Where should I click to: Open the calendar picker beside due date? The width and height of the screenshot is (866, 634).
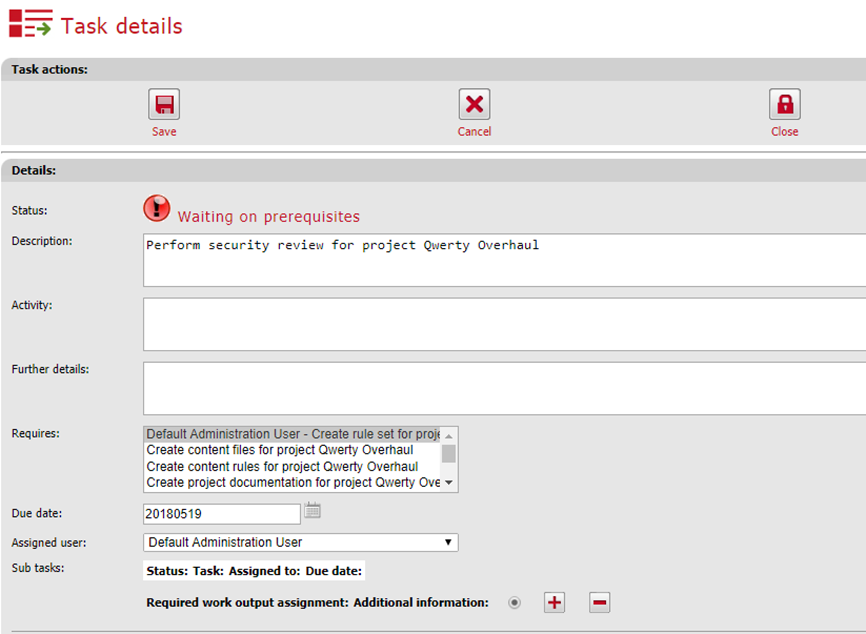coord(312,512)
